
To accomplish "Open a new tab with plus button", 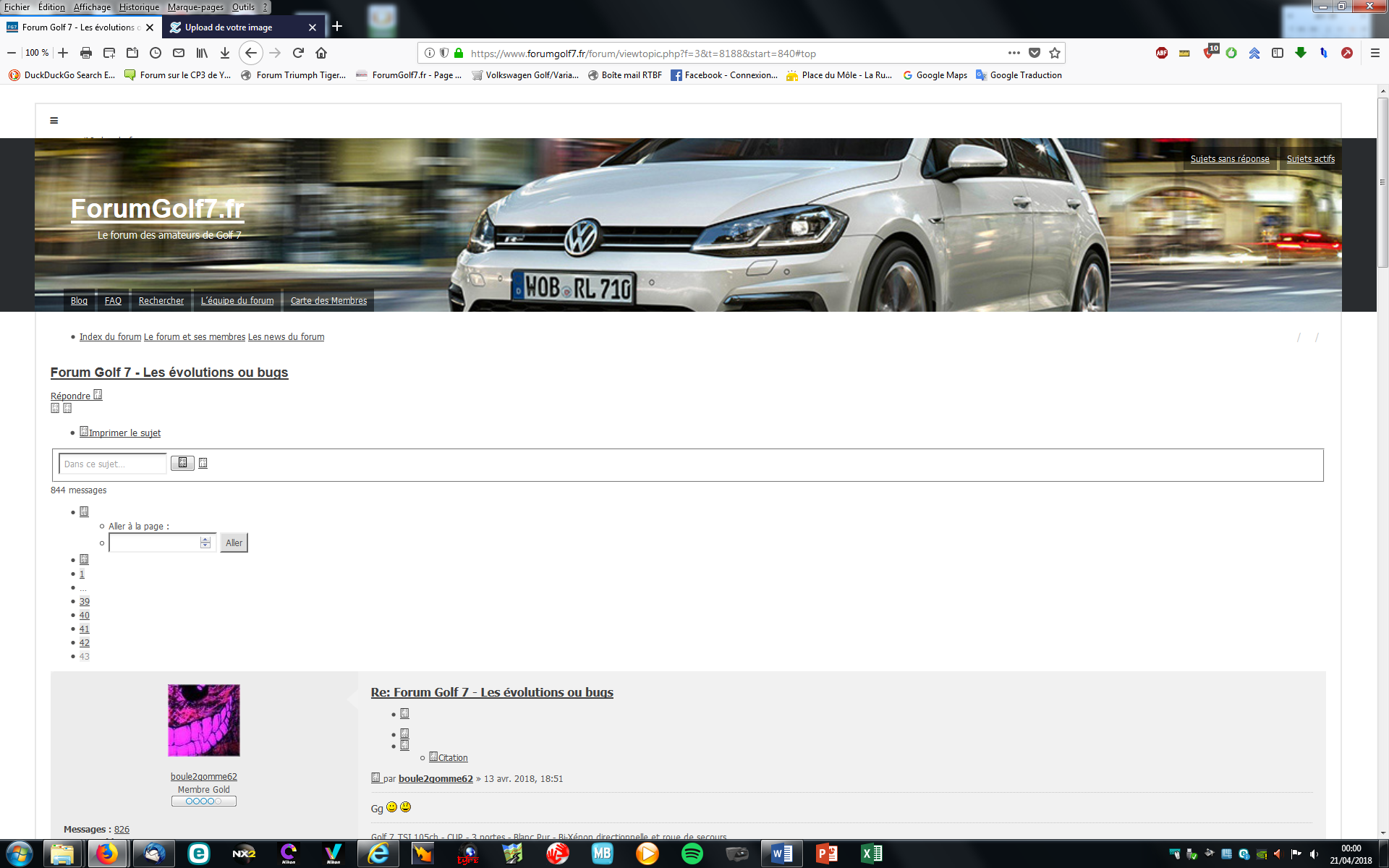I will point(337,27).
